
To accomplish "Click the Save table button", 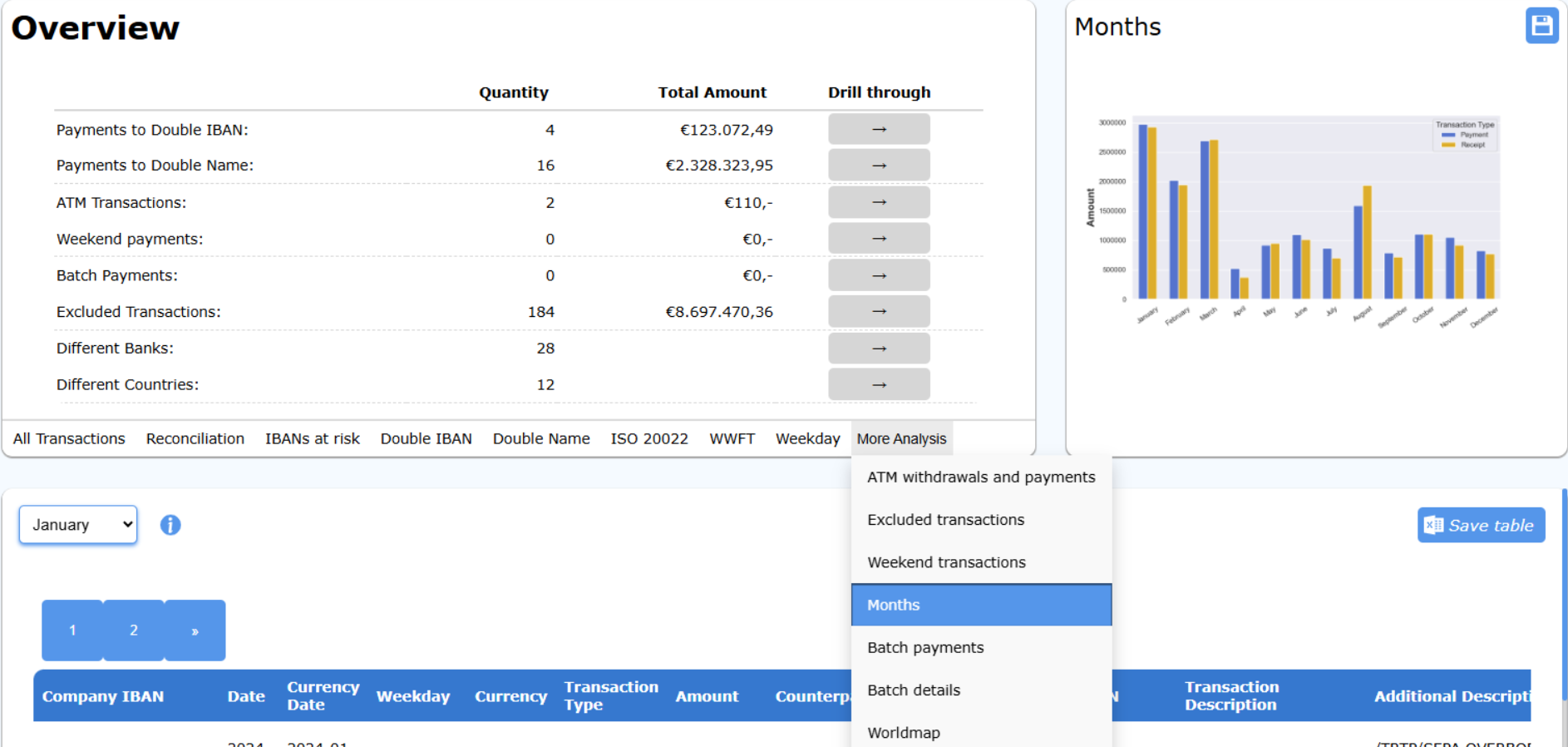I will [1481, 525].
